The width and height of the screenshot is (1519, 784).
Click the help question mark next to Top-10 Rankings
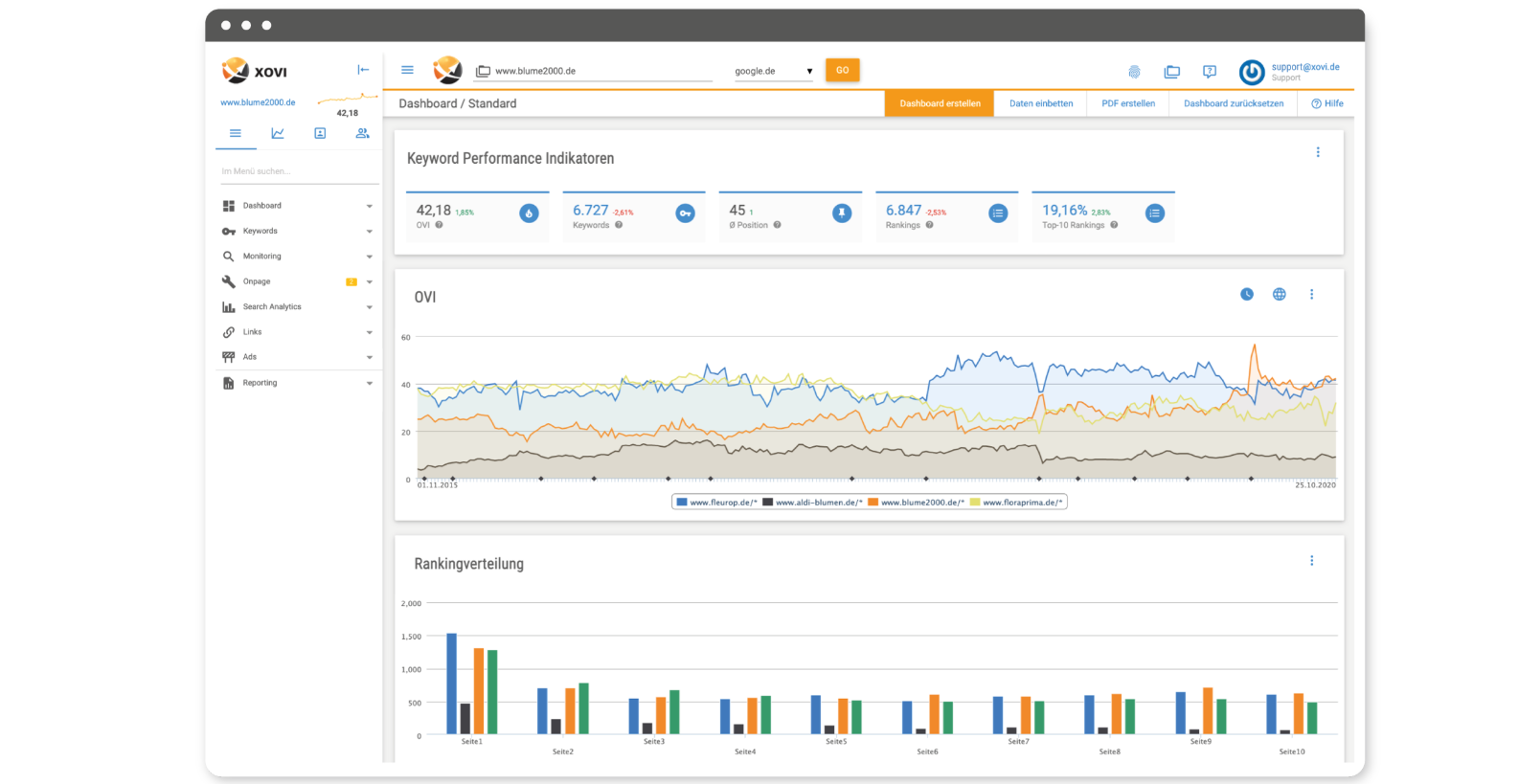click(x=1114, y=225)
